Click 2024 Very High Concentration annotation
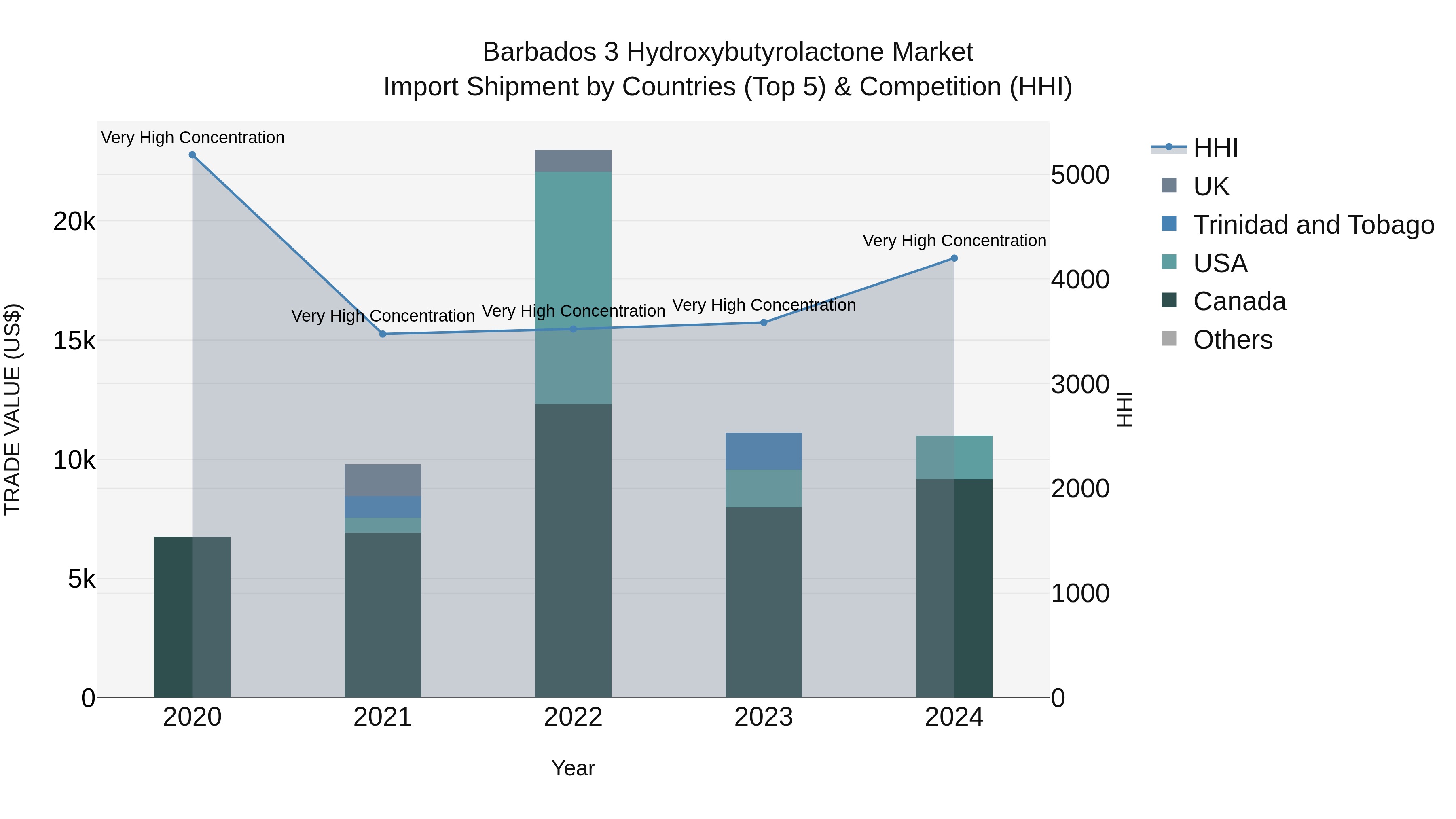This screenshot has height=819, width=1456. click(x=954, y=241)
